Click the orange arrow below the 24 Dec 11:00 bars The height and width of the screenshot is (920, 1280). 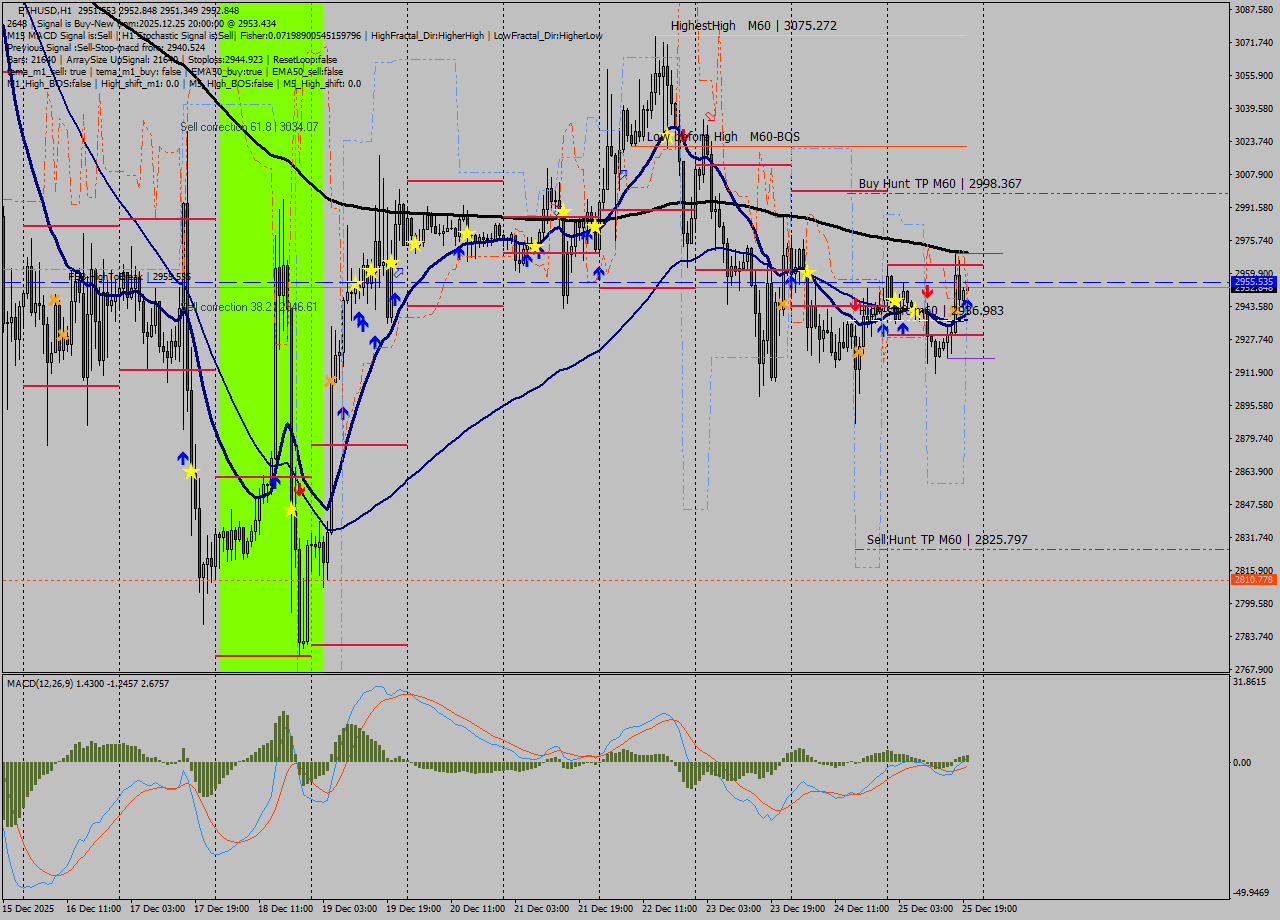click(x=858, y=352)
